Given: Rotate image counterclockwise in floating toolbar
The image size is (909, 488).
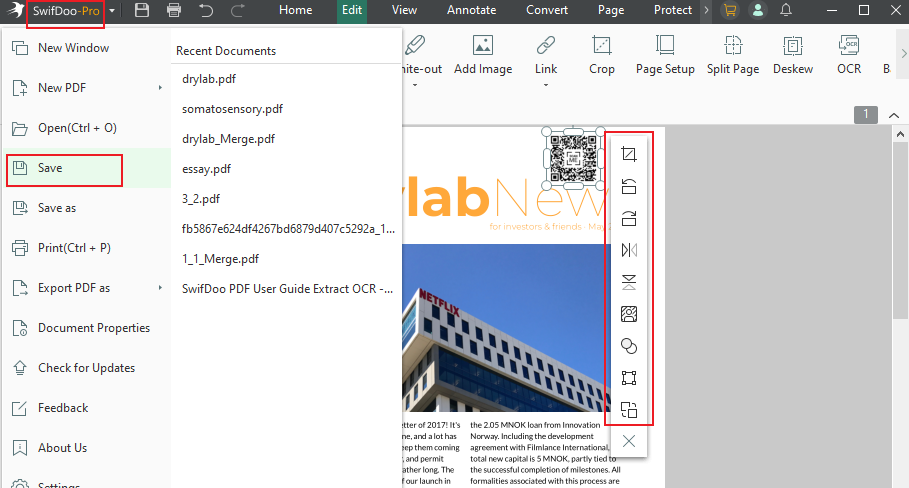Looking at the screenshot, I should tap(629, 186).
